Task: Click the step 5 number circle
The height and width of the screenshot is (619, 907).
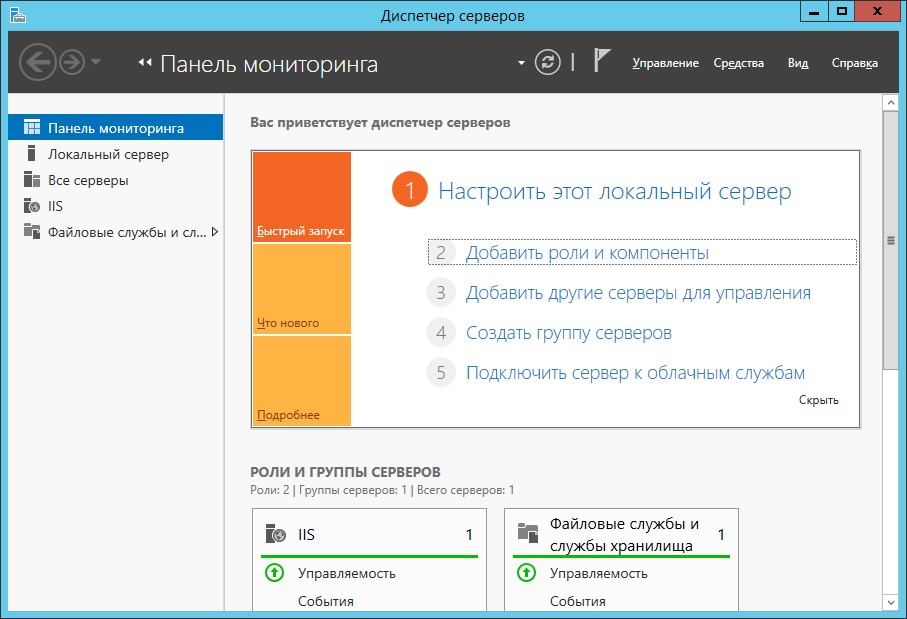Action: click(441, 373)
